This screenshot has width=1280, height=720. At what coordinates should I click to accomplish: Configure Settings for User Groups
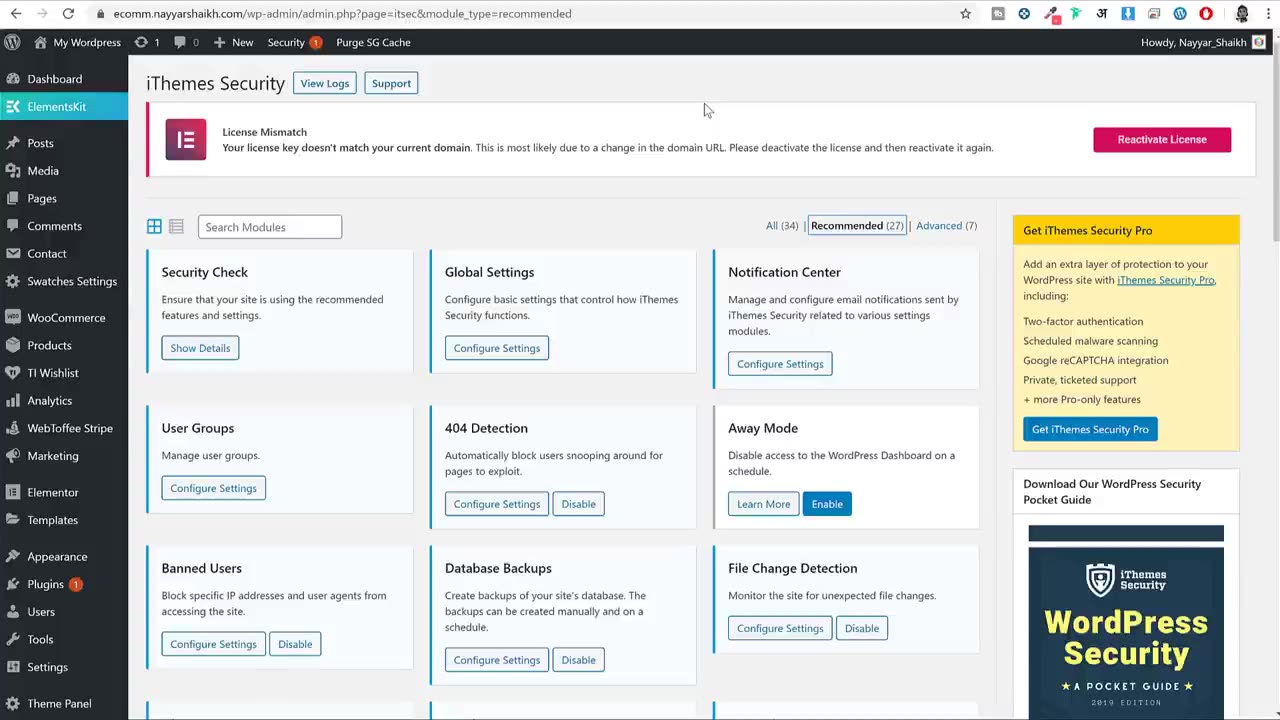(213, 488)
